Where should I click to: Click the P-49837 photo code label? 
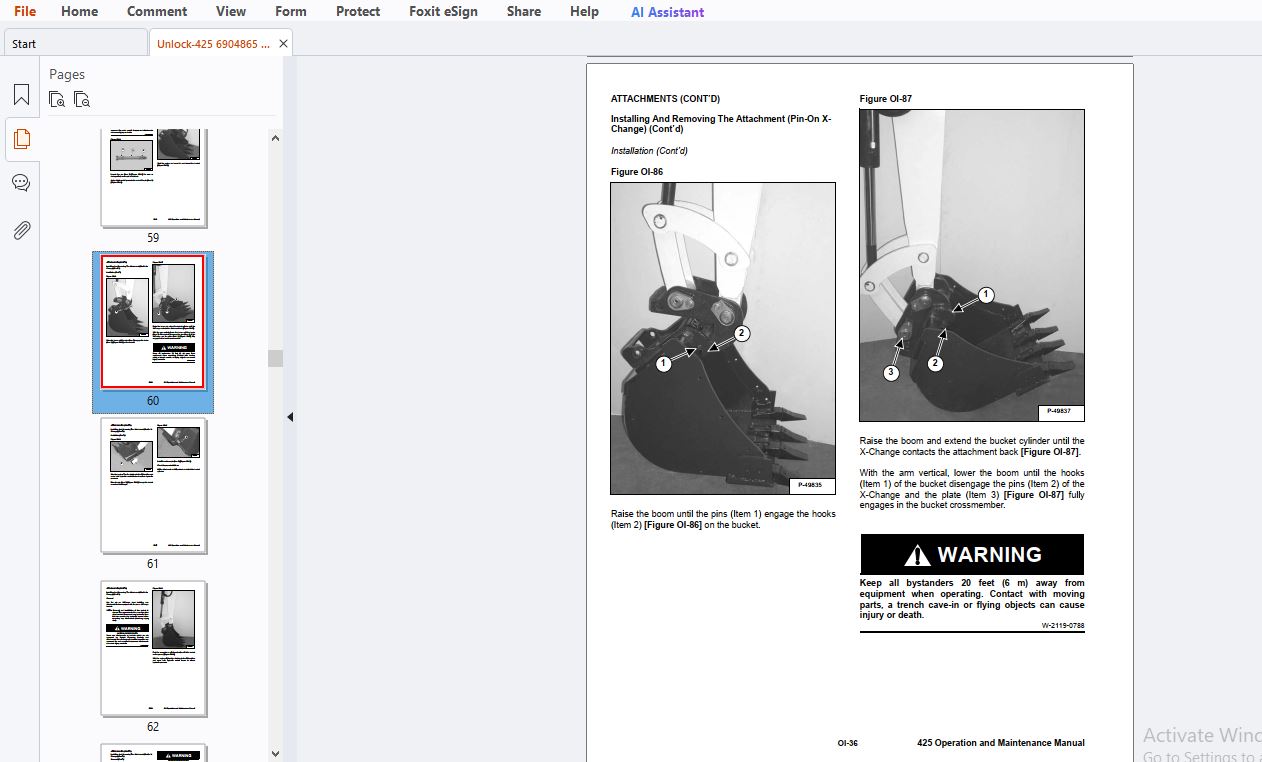pyautogui.click(x=1061, y=411)
